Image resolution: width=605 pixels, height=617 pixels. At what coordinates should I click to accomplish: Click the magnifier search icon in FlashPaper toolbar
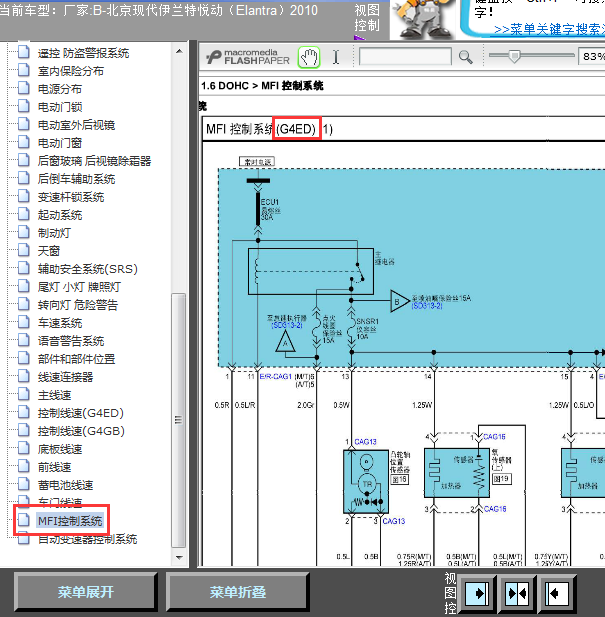pos(465,57)
